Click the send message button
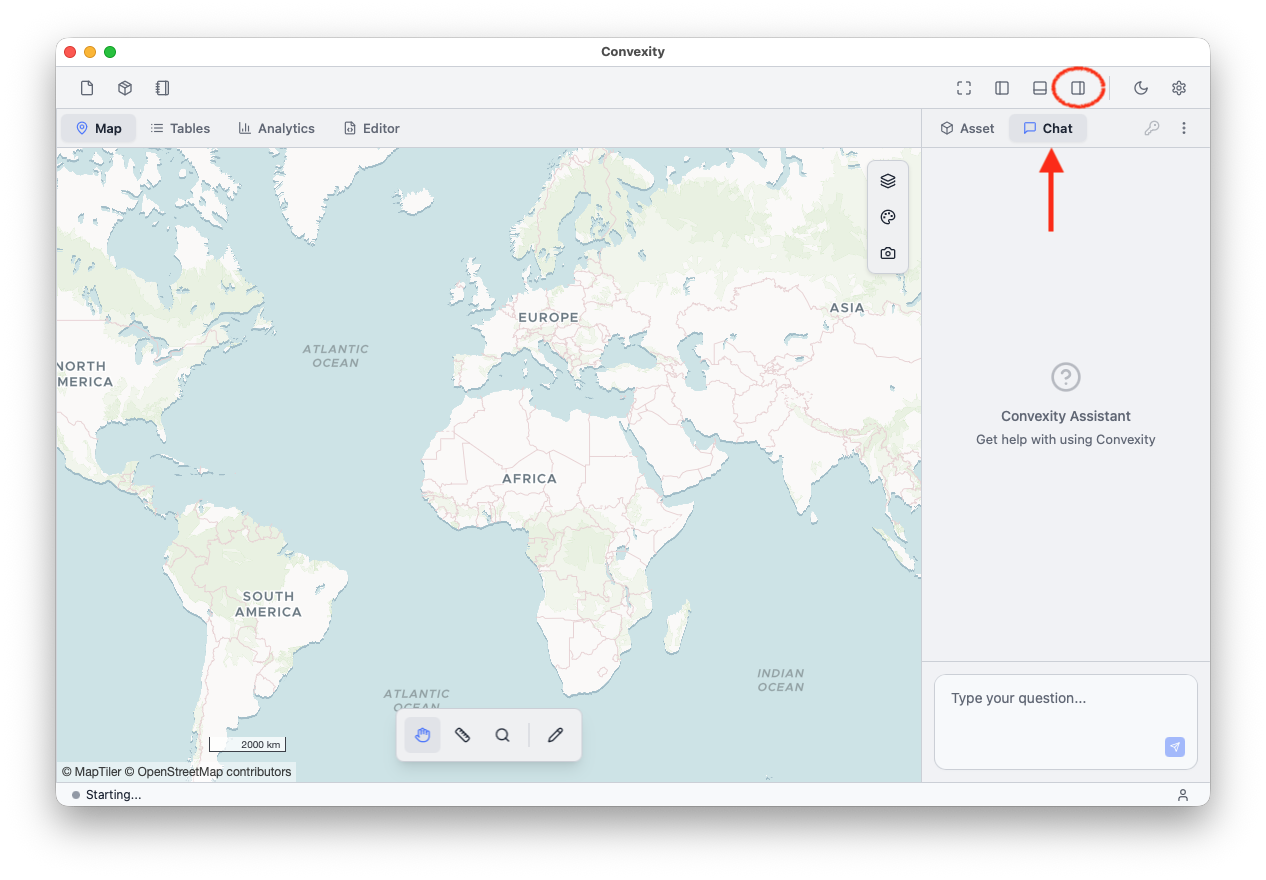Screen dimensions: 1266x880 click(x=1175, y=747)
